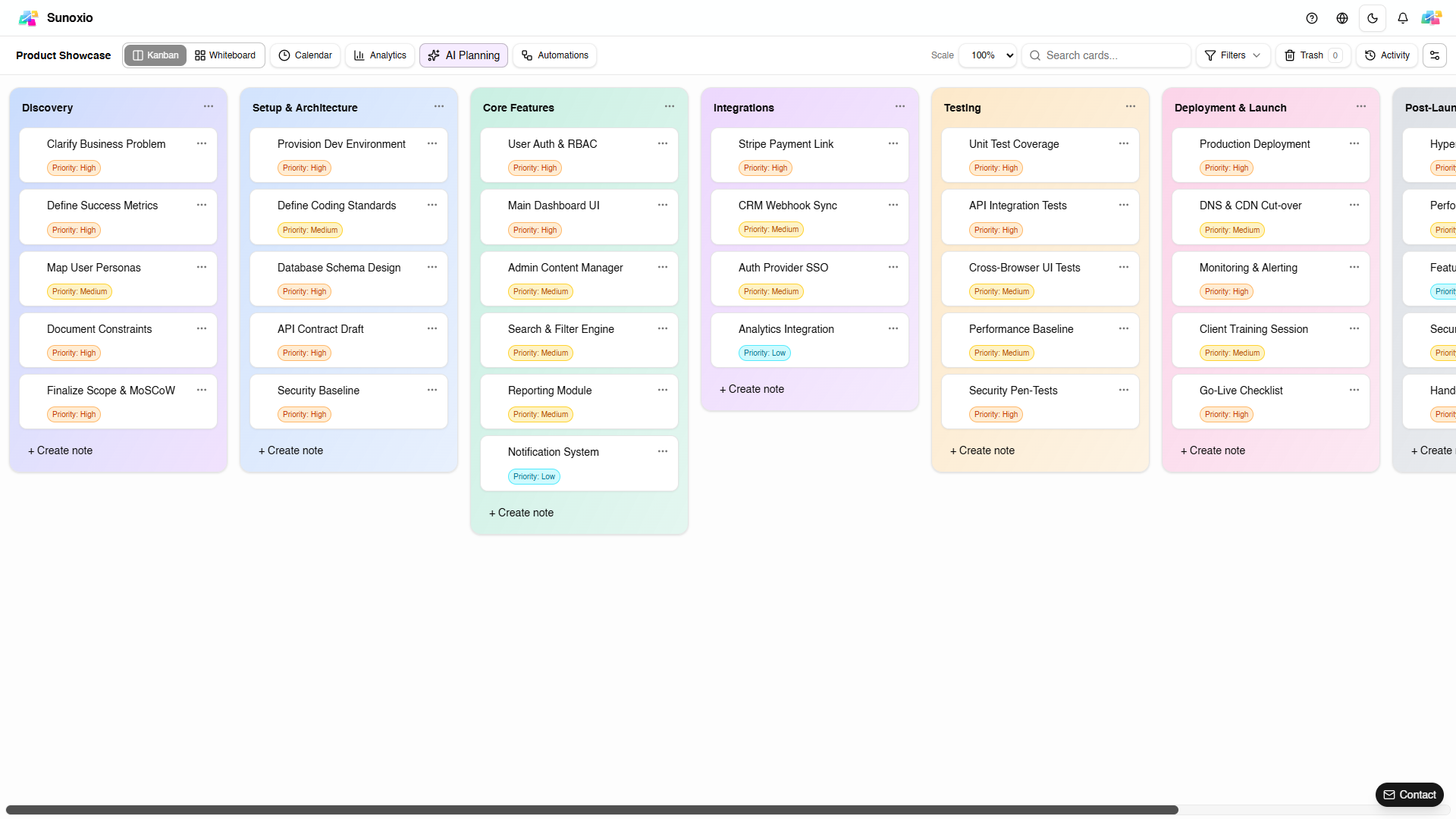The height and width of the screenshot is (819, 1456).
Task: Toggle dark mode with the moon icon
Action: coord(1373,18)
